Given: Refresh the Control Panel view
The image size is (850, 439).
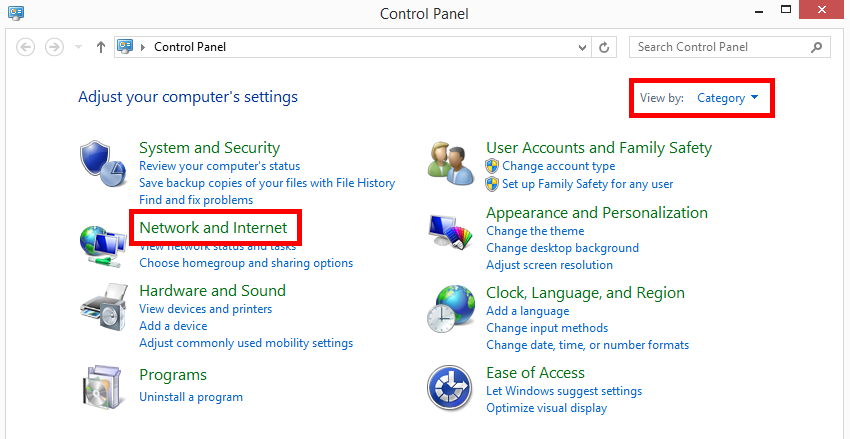Looking at the screenshot, I should point(604,47).
